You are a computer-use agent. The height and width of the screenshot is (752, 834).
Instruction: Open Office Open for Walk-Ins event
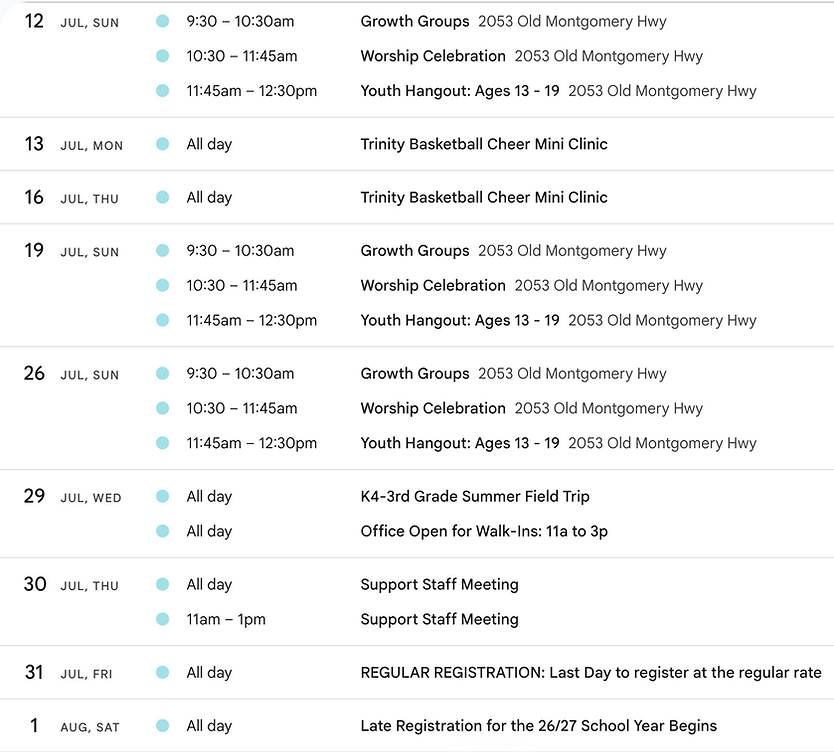tap(484, 531)
